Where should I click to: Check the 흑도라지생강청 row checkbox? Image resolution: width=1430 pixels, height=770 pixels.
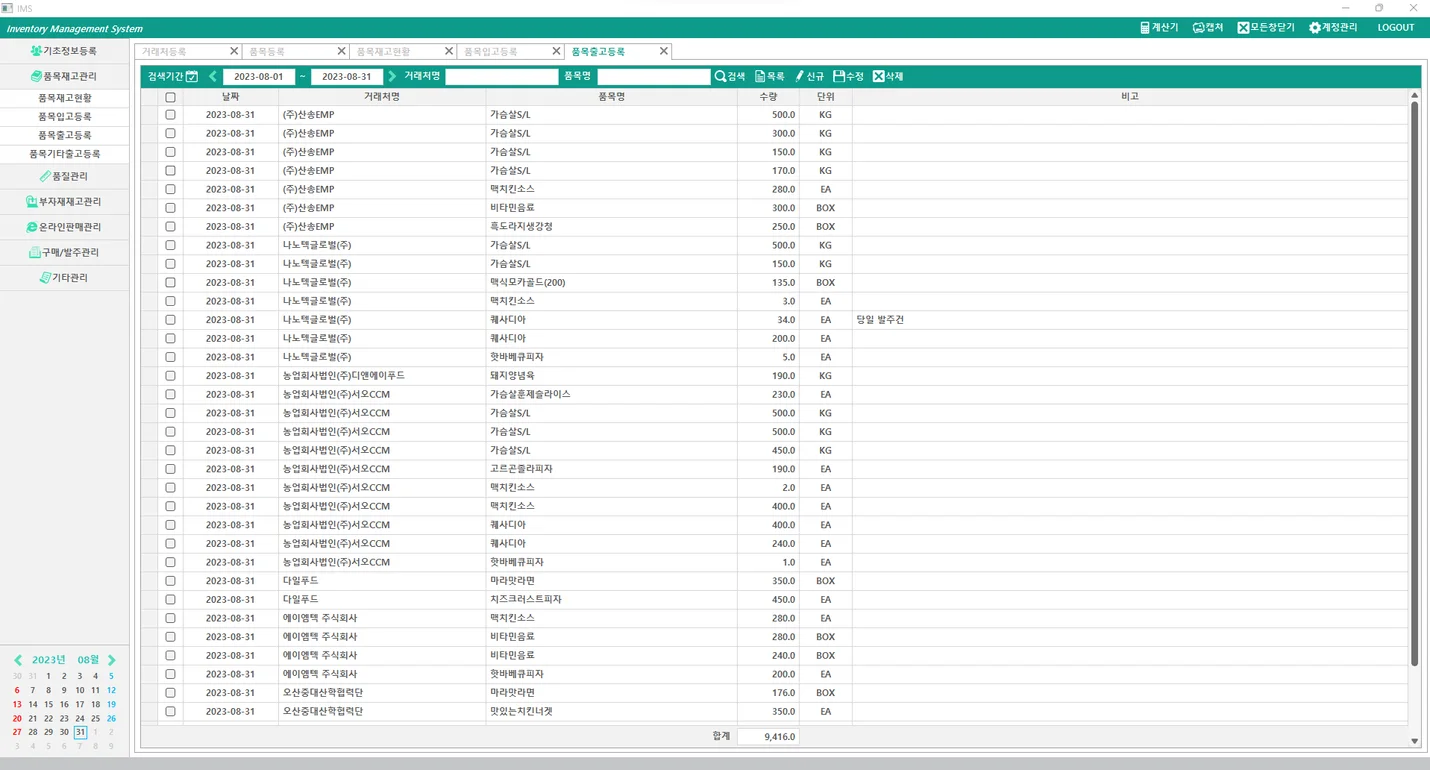(170, 226)
